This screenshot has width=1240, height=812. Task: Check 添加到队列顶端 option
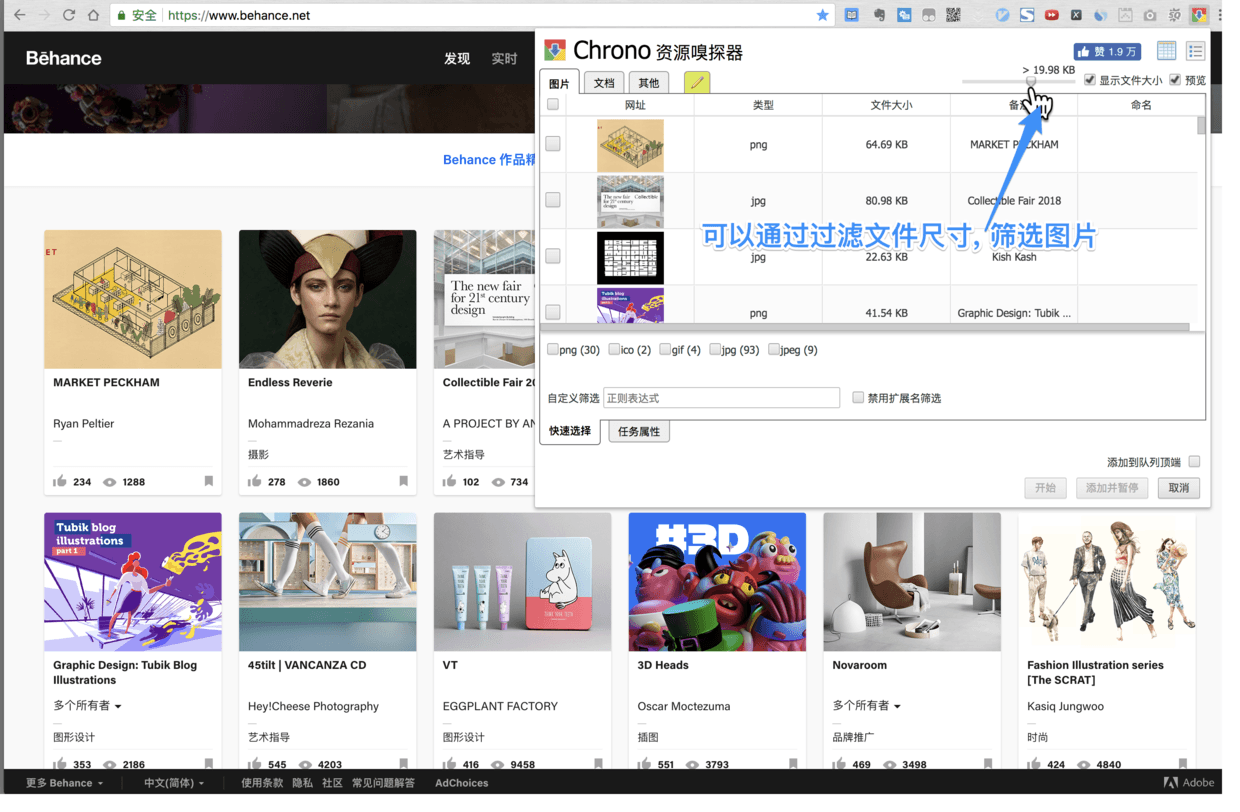1194,462
